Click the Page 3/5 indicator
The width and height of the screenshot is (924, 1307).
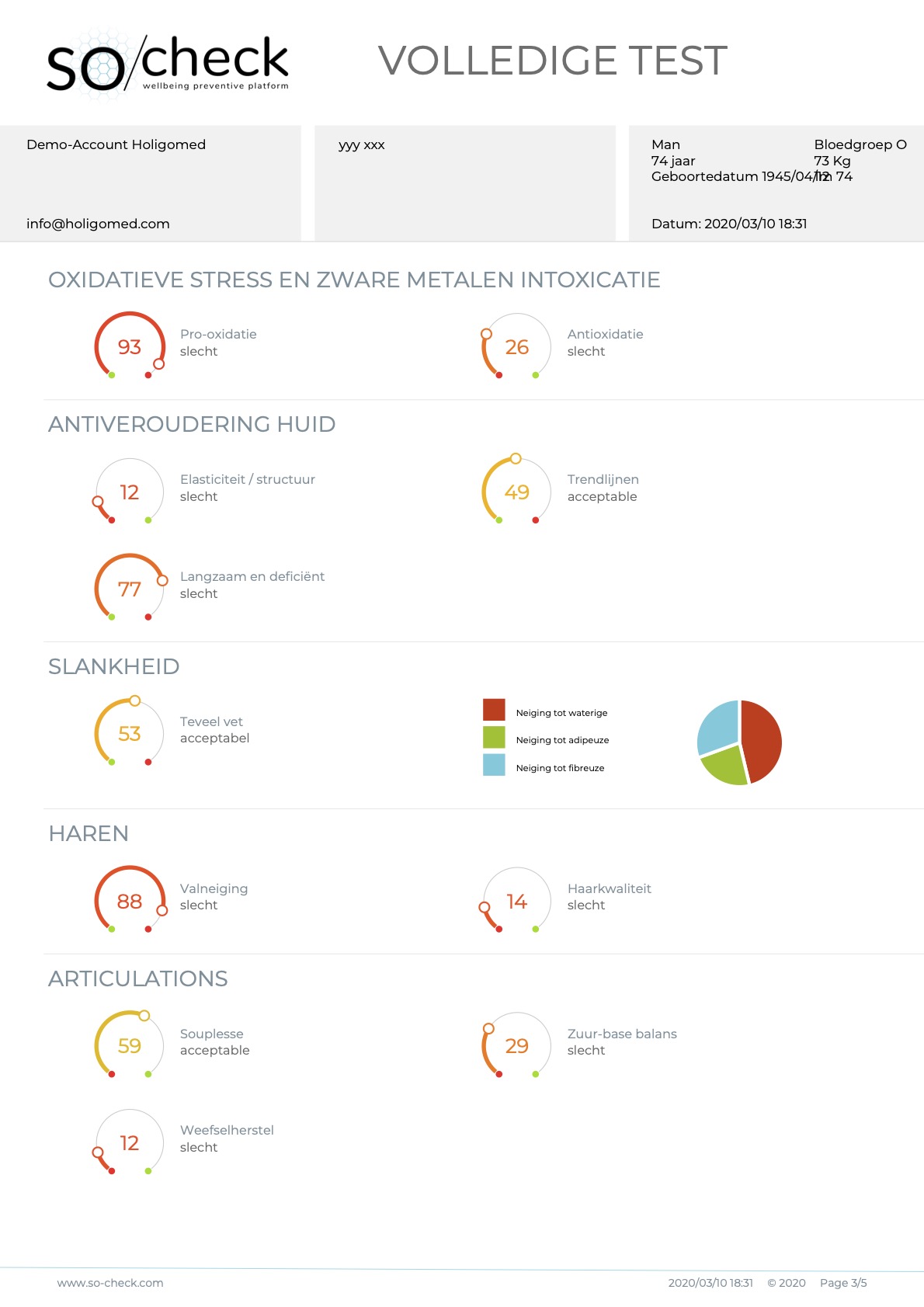[x=843, y=1283]
